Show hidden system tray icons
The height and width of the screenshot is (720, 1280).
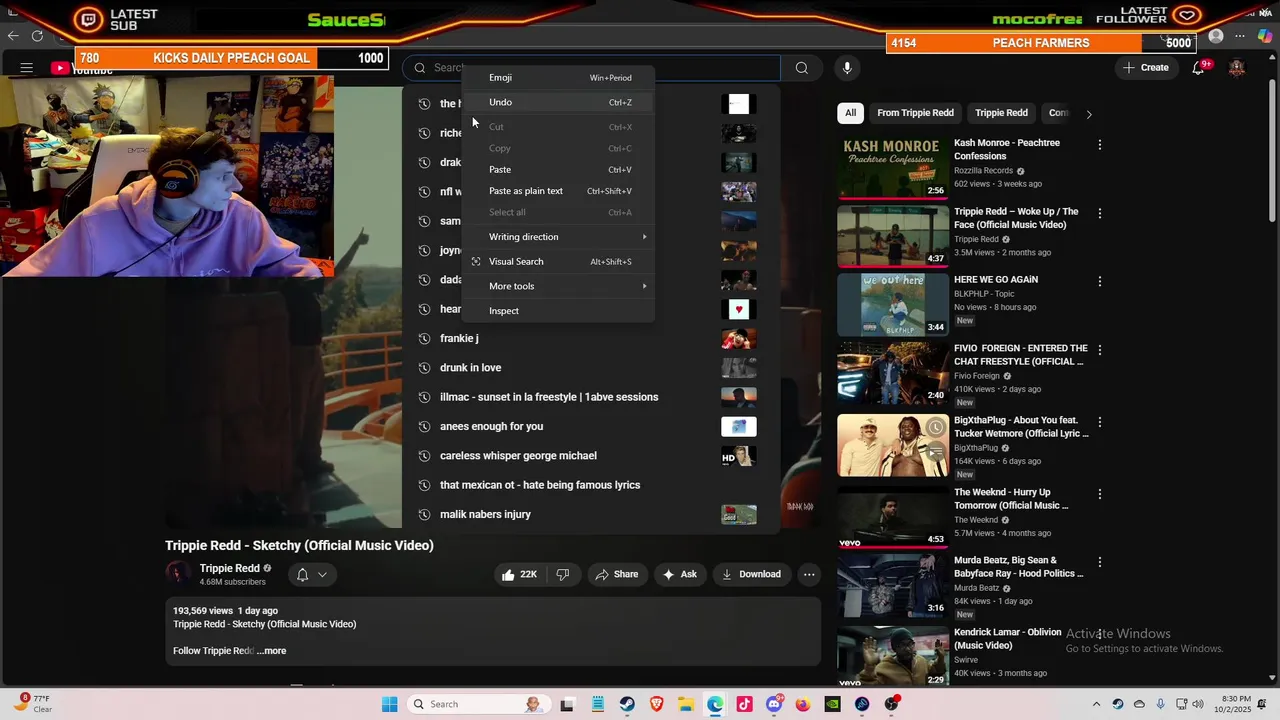coord(1096,704)
